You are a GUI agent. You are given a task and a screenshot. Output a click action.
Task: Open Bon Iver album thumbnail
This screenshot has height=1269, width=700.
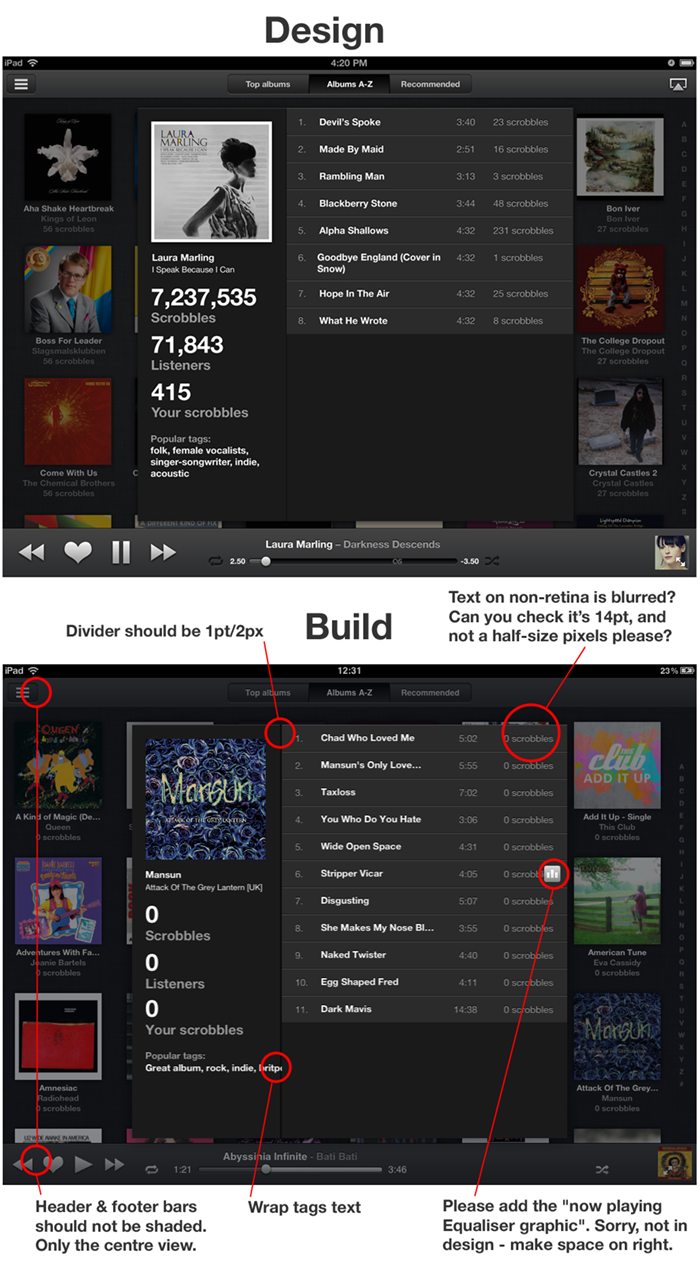click(x=620, y=158)
